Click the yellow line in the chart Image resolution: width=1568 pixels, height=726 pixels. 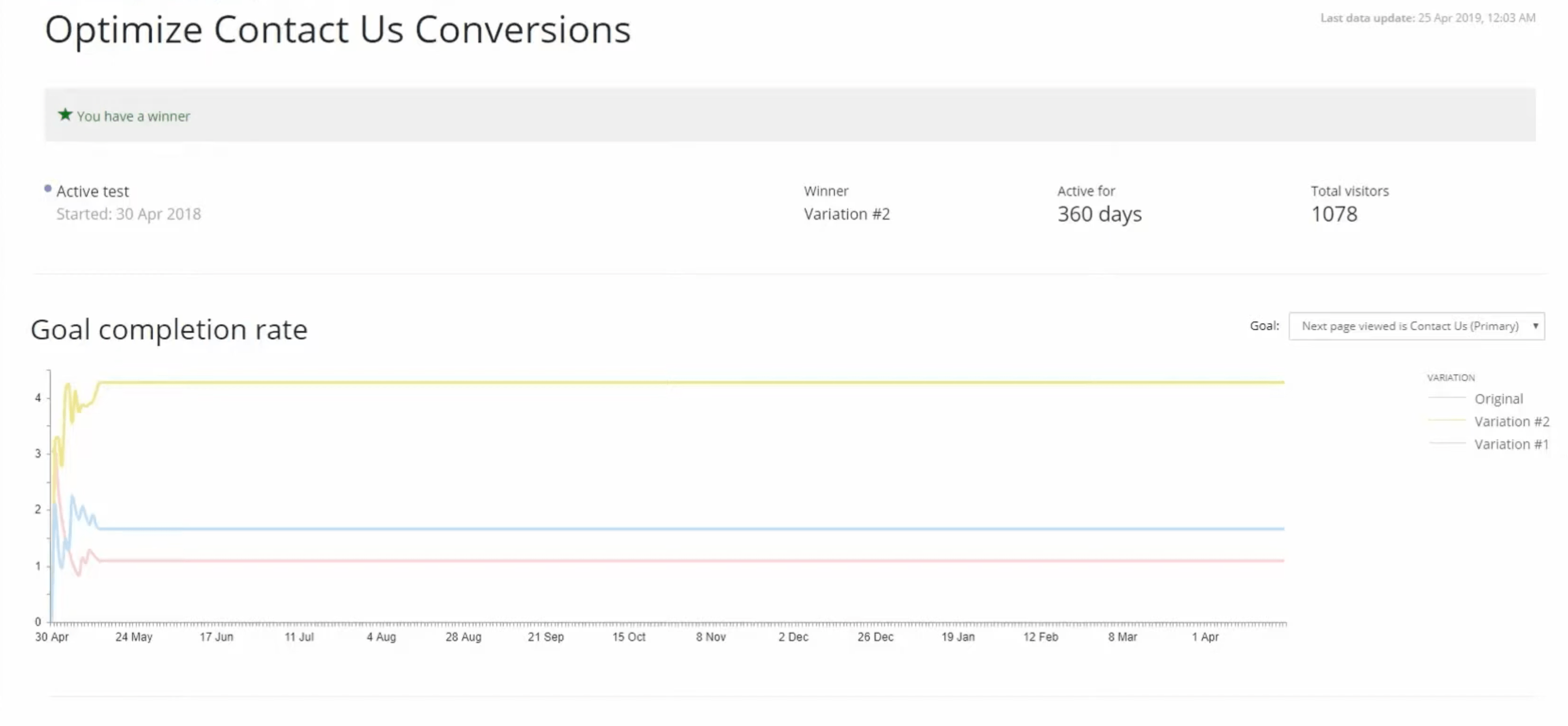point(669,383)
